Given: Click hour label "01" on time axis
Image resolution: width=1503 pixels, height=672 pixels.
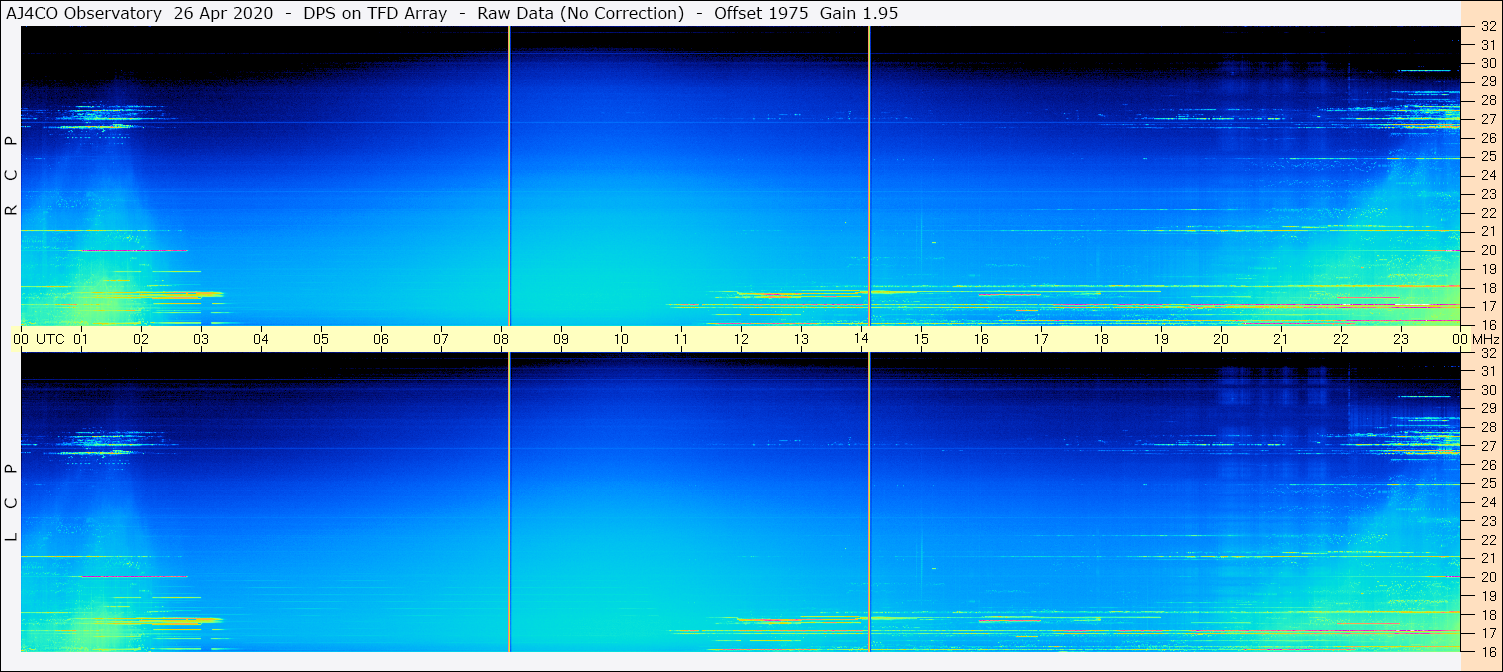Looking at the screenshot, I should pos(81,339).
